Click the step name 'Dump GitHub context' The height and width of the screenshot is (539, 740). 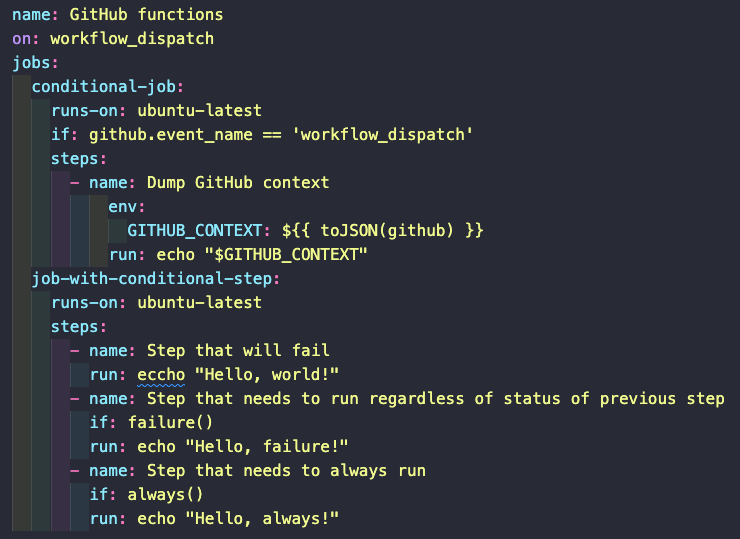coord(238,183)
